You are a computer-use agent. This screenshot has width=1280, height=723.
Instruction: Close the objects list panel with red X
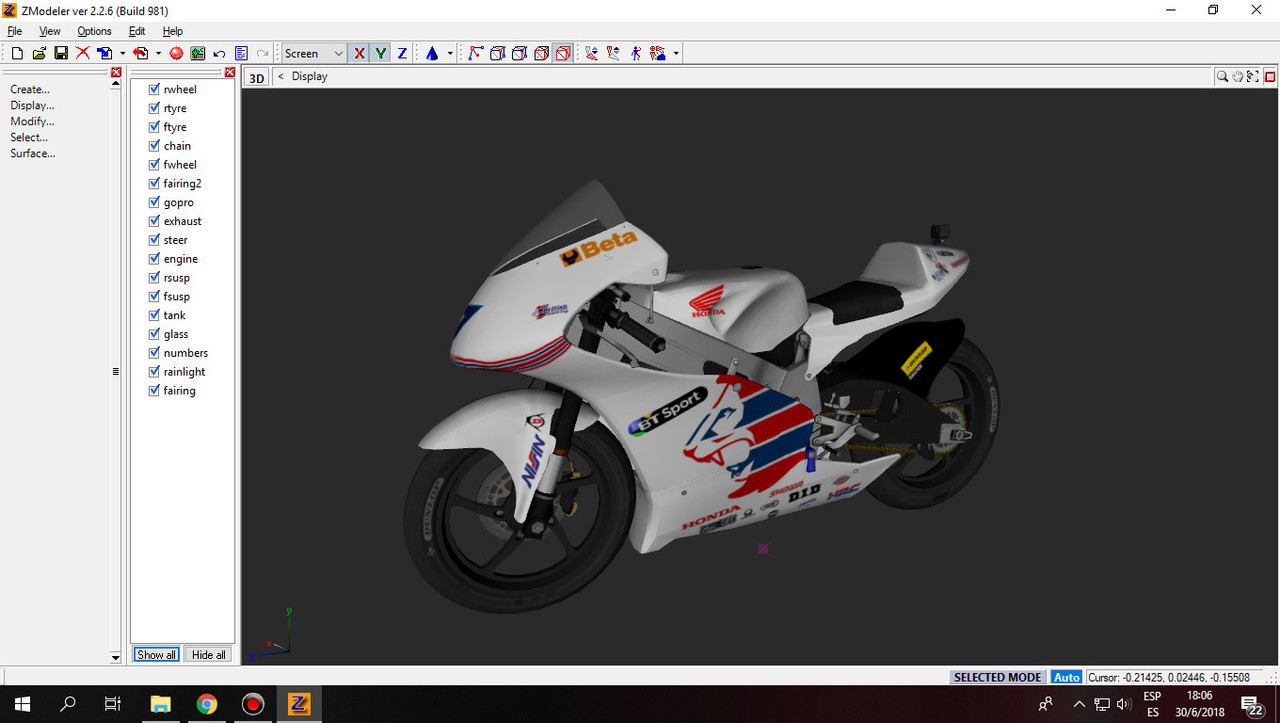[x=230, y=72]
